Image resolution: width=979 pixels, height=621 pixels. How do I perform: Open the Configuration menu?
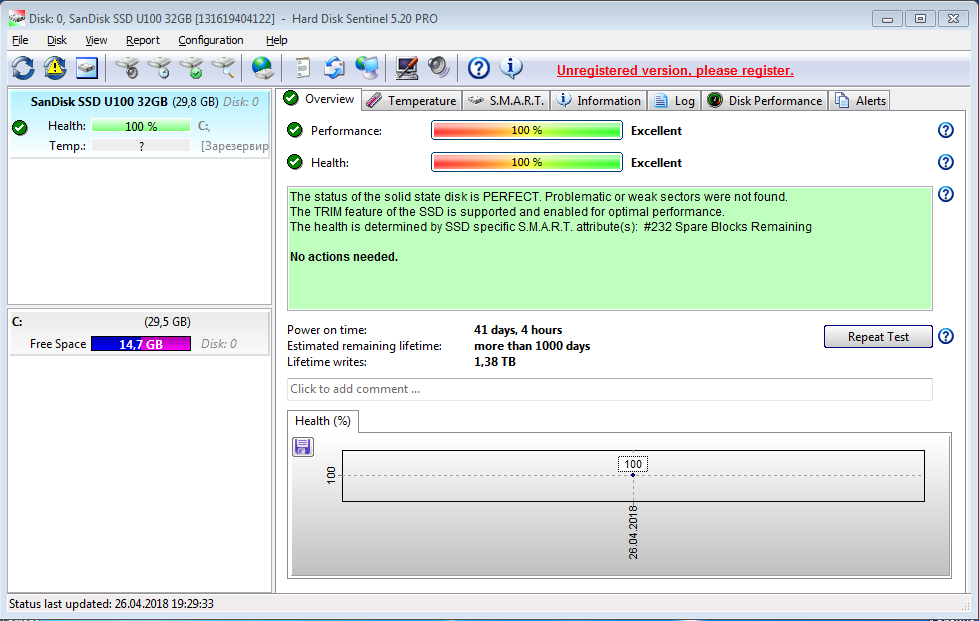(x=210, y=40)
